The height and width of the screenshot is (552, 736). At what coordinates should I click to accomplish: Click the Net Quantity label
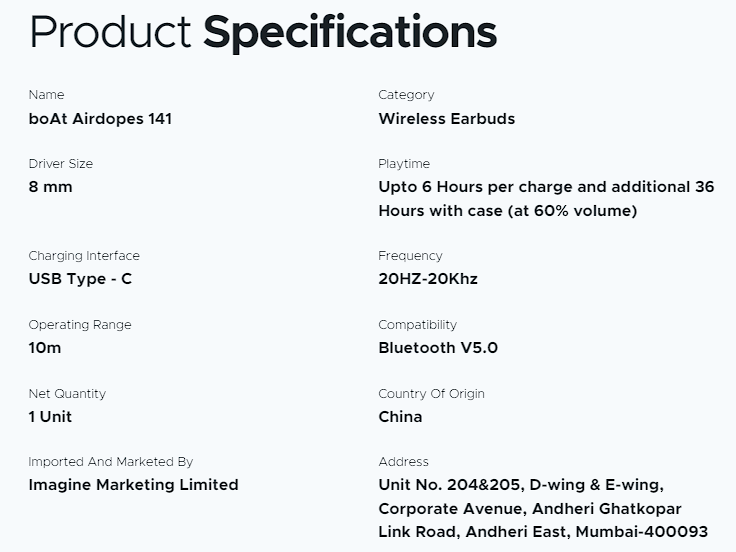(x=67, y=393)
